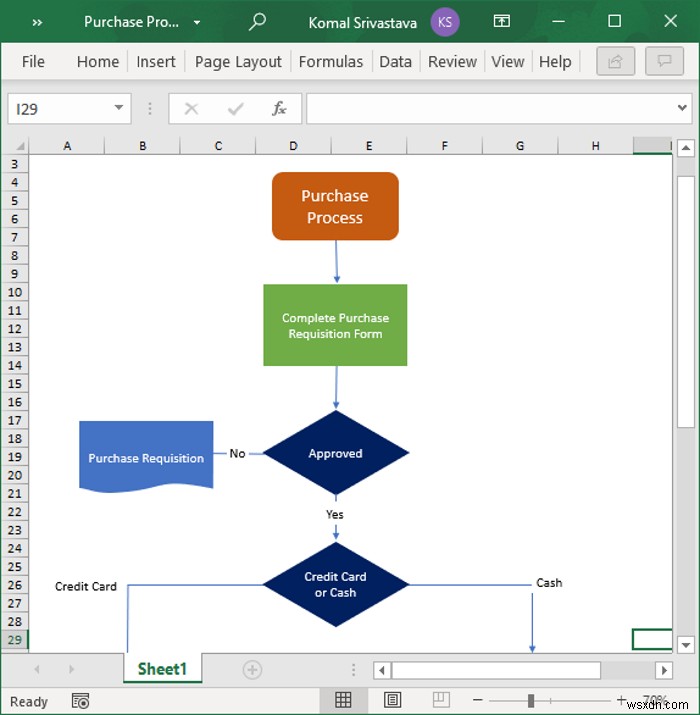Open Ribbon Display Options icon
Viewport: 700px width, 715px height.
coord(502,21)
